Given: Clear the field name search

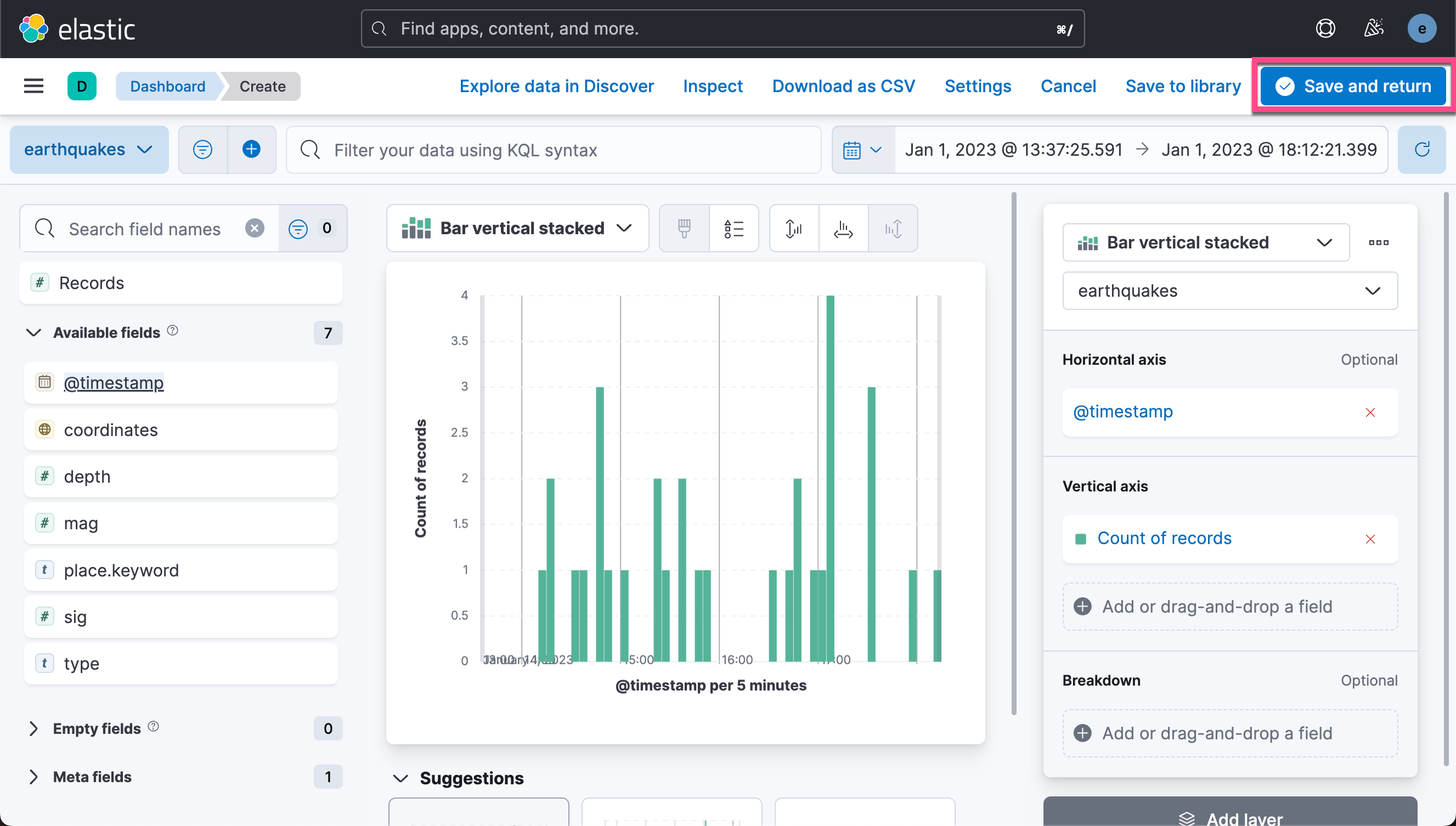Looking at the screenshot, I should tap(255, 229).
